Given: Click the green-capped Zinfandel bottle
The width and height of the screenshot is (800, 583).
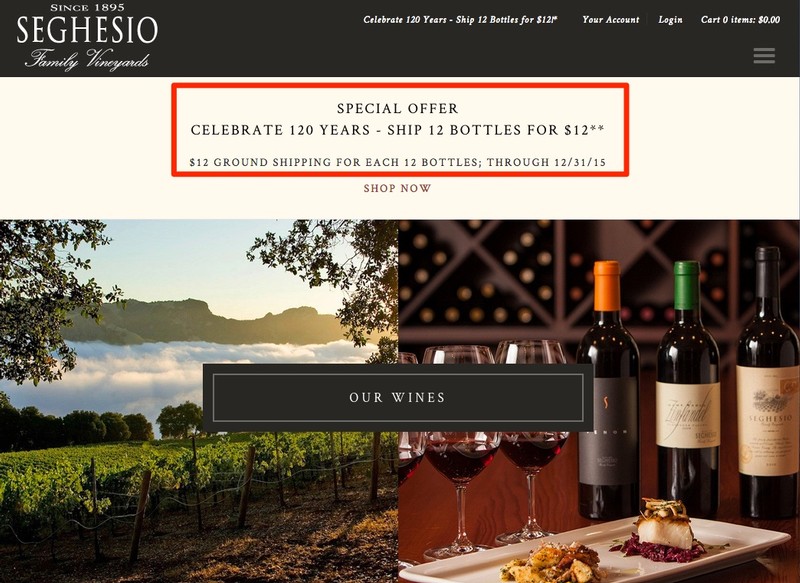Looking at the screenshot, I should coord(687,390).
